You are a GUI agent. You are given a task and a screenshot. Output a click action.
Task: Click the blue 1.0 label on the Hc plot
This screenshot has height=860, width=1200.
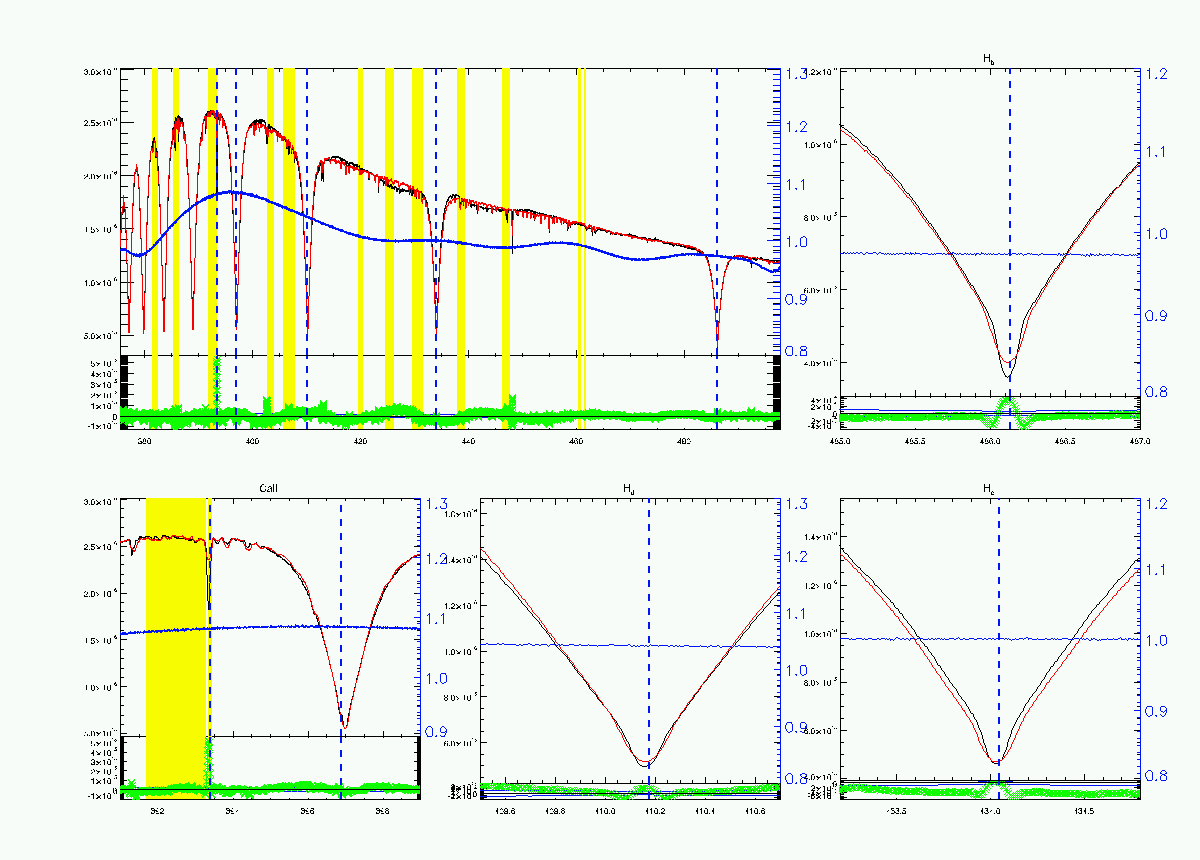point(1156,640)
